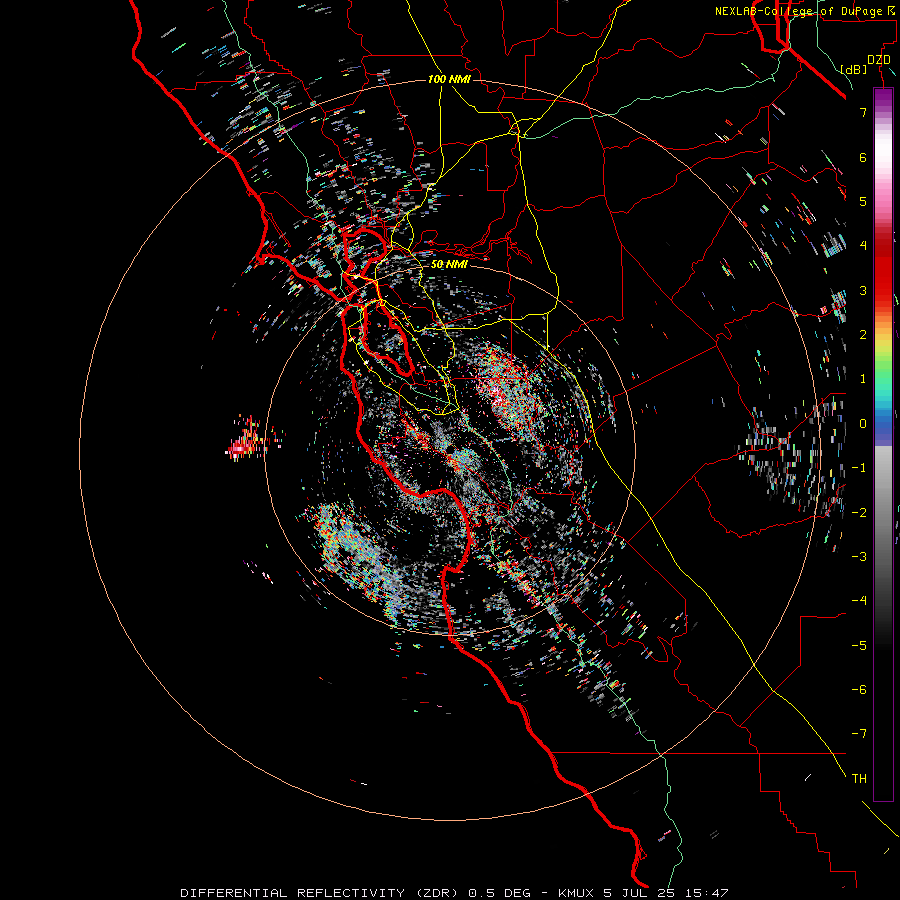Screen dimensions: 900x900
Task: Click the "7" value on the color scale
Action: pos(863,112)
